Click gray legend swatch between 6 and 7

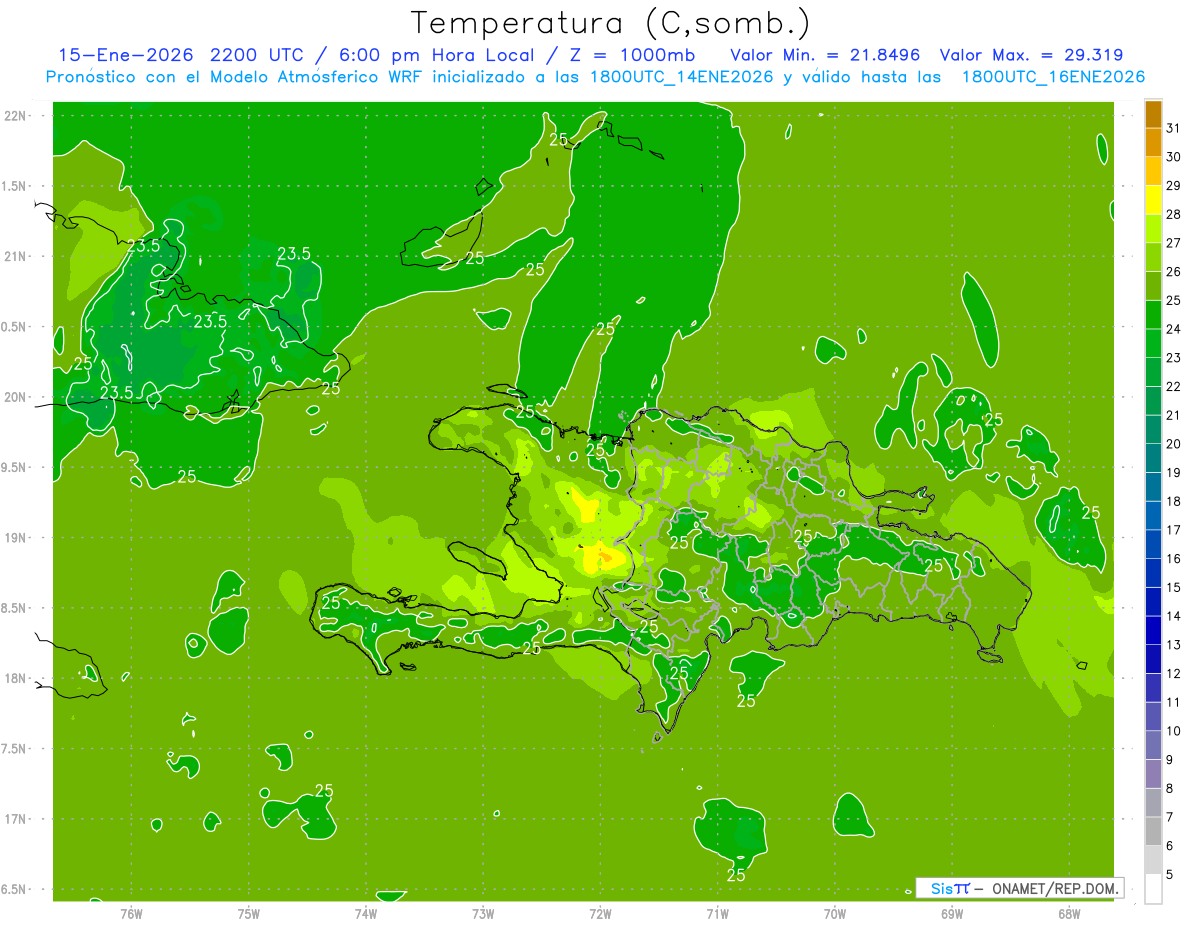tap(1153, 831)
